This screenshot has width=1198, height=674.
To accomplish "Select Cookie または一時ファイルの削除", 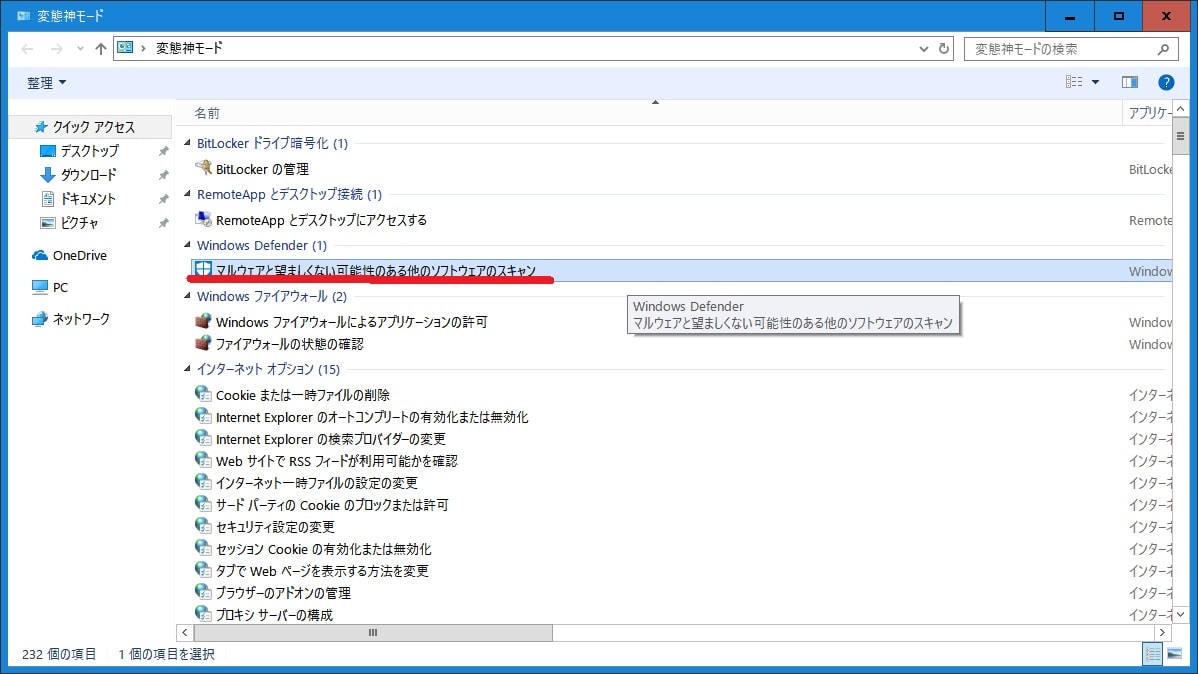I will click(x=303, y=395).
